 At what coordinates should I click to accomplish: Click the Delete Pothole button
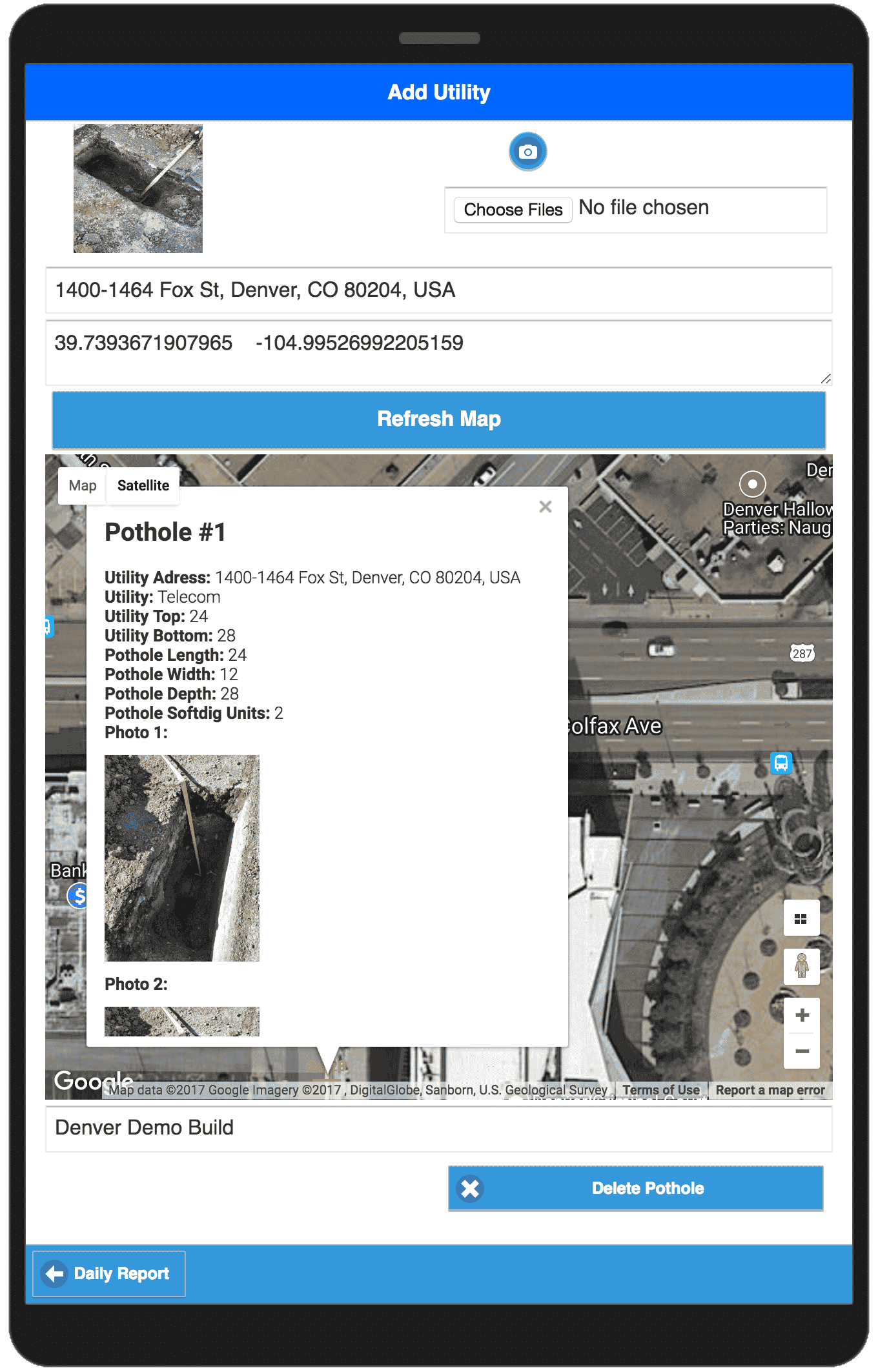click(636, 1188)
